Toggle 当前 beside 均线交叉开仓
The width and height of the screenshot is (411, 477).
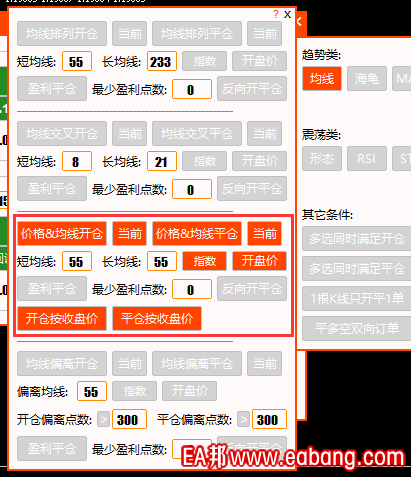(129, 134)
